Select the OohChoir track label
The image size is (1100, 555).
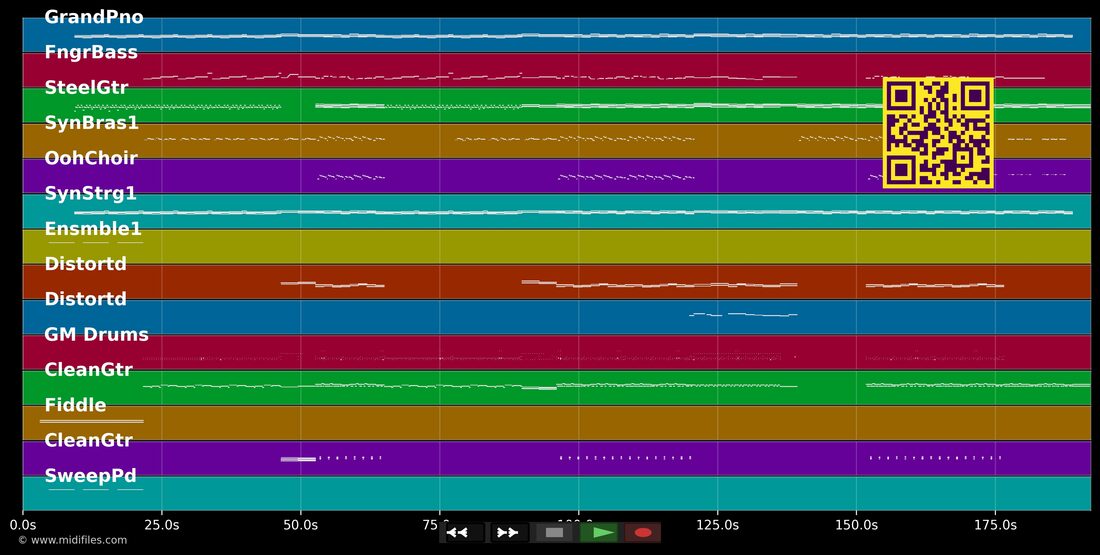[x=91, y=158]
